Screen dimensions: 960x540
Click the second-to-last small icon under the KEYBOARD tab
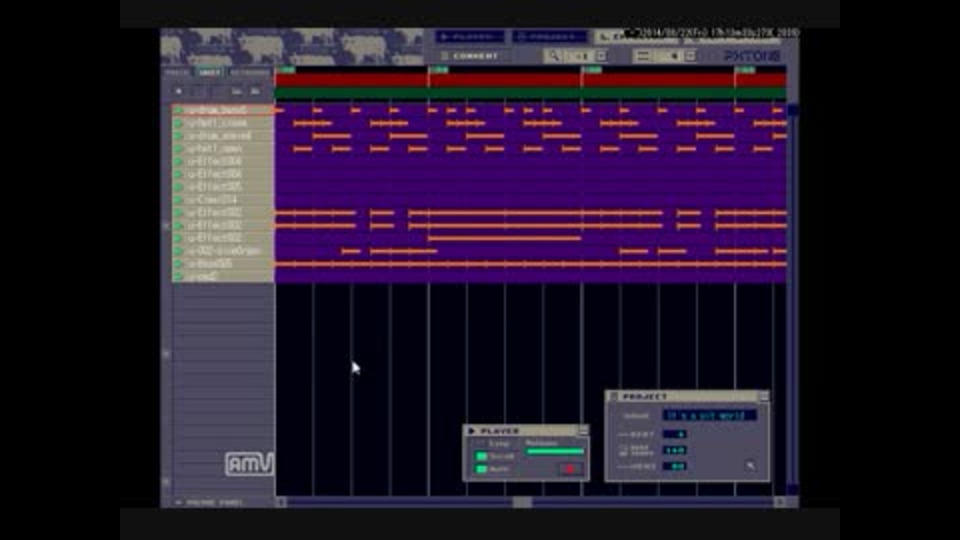tap(237, 91)
